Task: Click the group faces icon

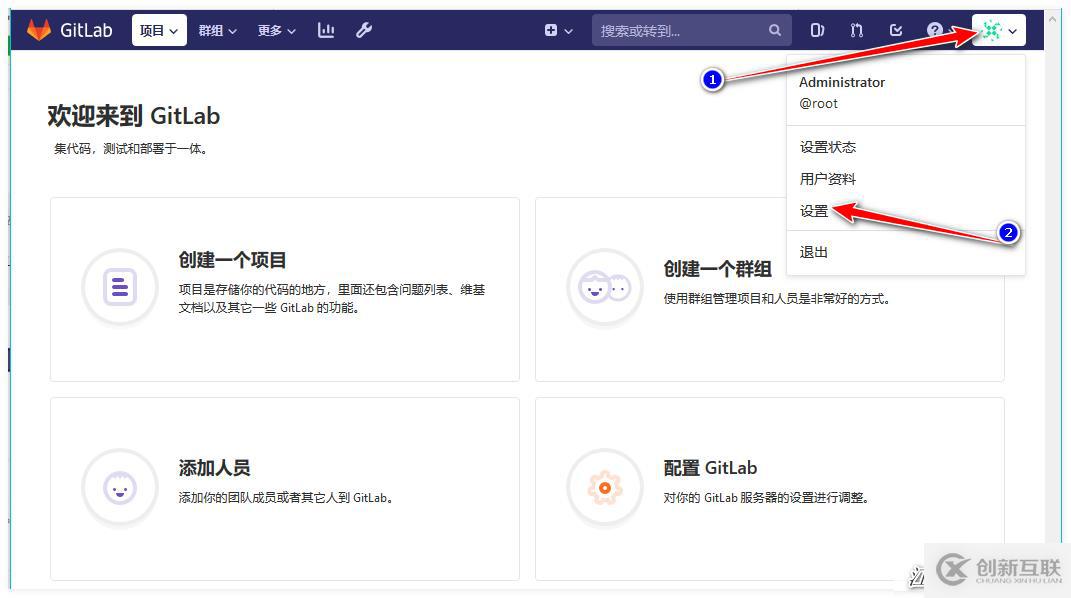Action: pyautogui.click(x=604, y=287)
